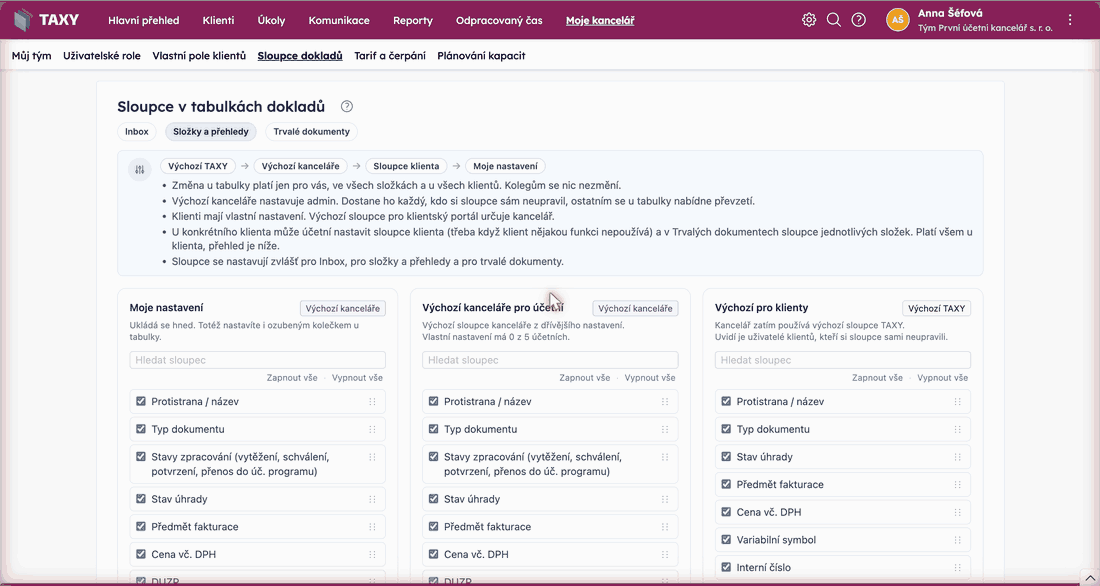Click drag handle for Stav úhrady in Výchozí kanceláře pro účetní
This screenshot has width=1100, height=586.
tap(664, 499)
